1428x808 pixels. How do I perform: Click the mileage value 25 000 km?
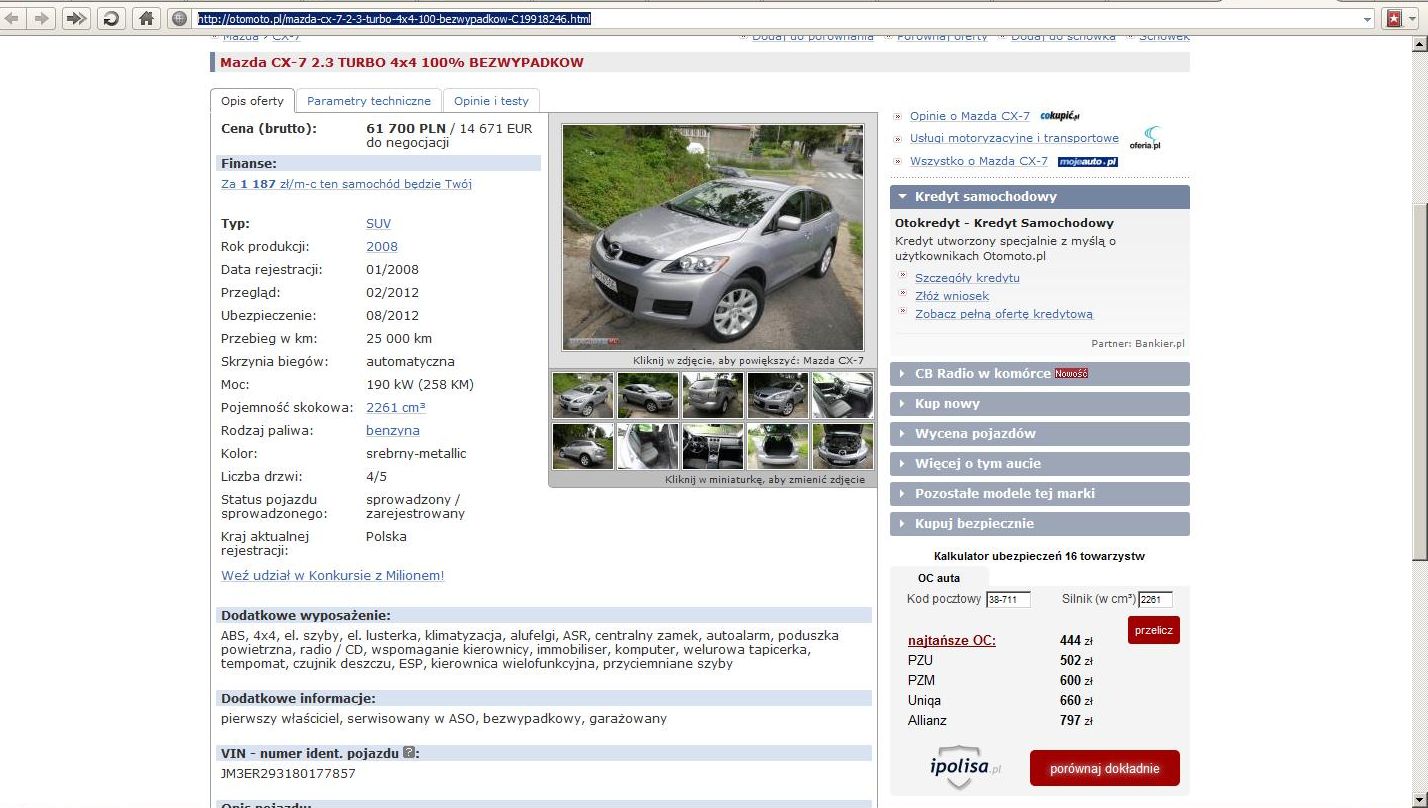click(x=399, y=339)
